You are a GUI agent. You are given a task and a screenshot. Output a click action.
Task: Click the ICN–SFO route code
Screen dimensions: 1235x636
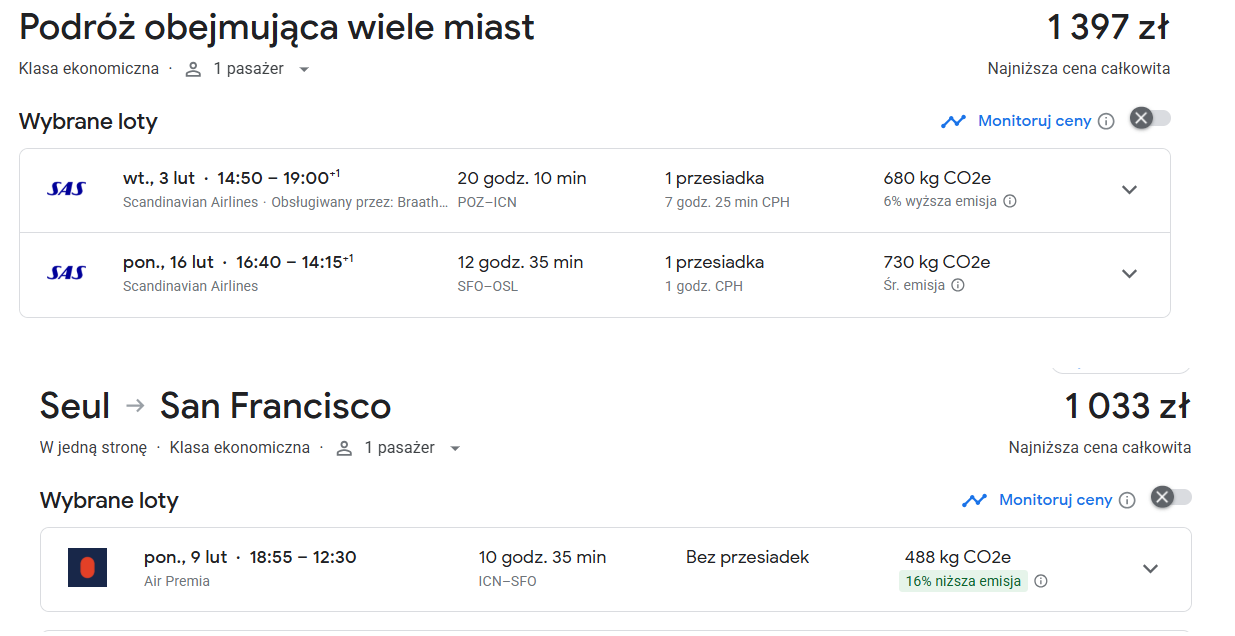(507, 581)
